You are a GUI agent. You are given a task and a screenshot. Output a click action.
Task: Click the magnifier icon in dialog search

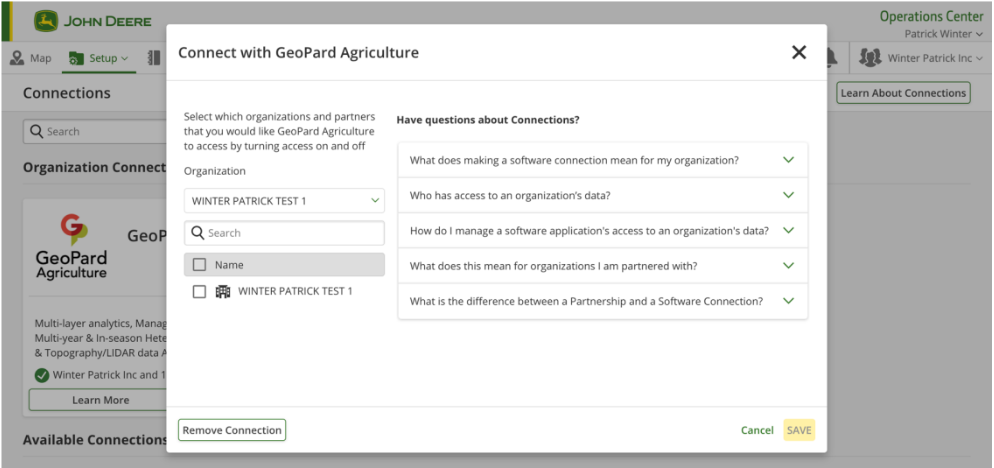pos(198,233)
